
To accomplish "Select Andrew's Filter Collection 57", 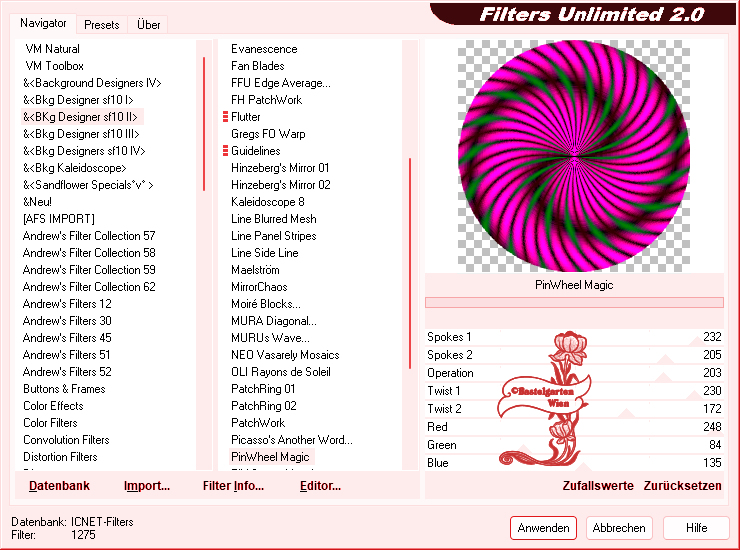I will pyautogui.click(x=89, y=236).
